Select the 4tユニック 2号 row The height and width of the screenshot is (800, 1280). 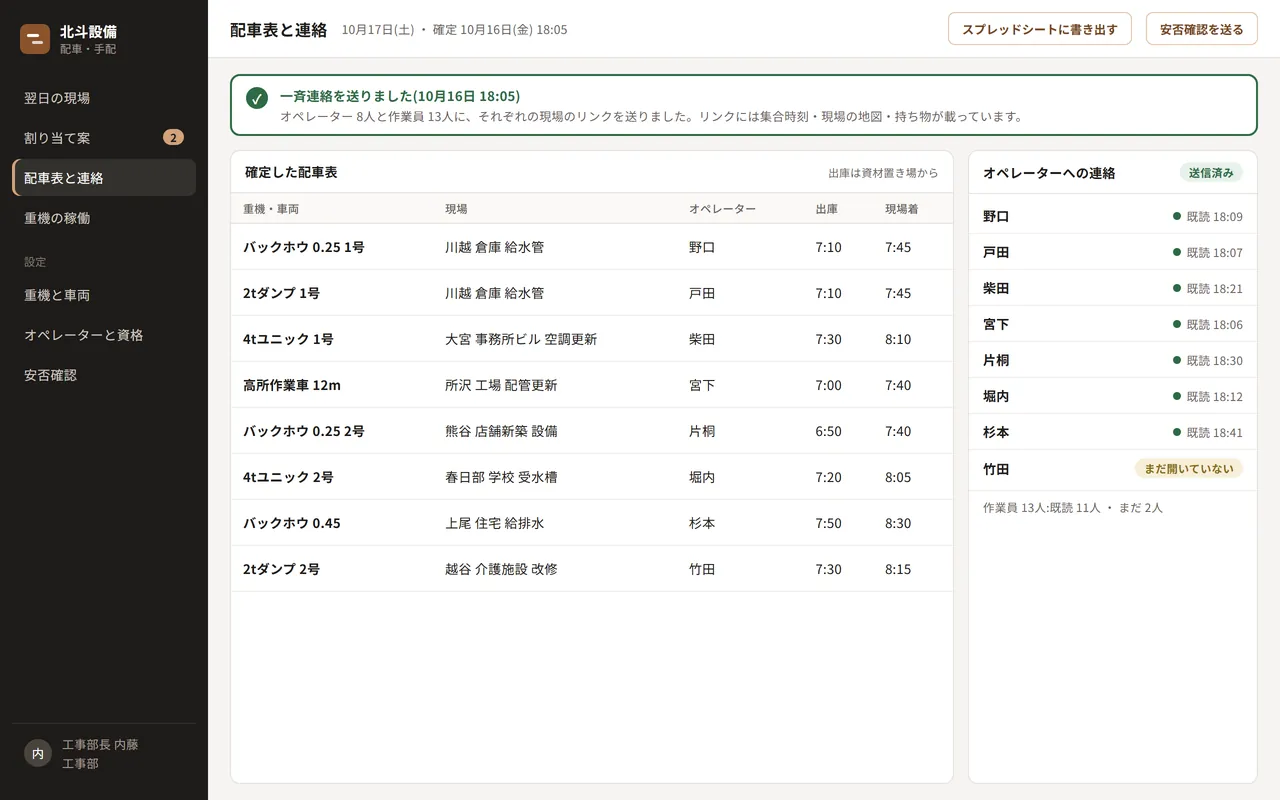coord(592,477)
